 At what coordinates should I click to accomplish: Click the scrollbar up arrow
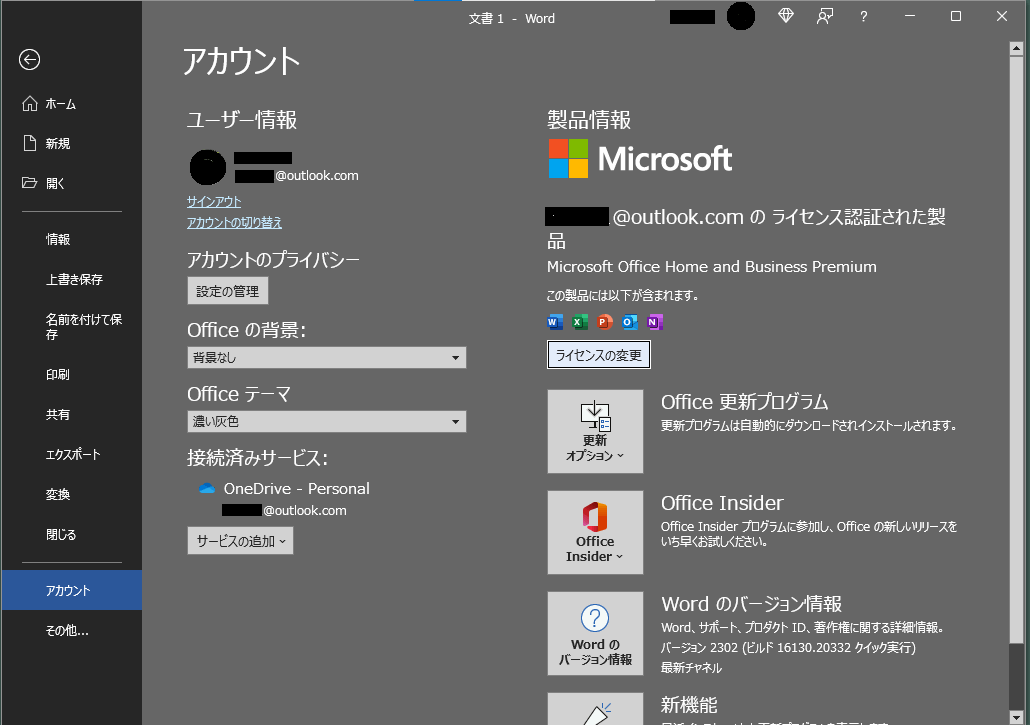[1016, 48]
